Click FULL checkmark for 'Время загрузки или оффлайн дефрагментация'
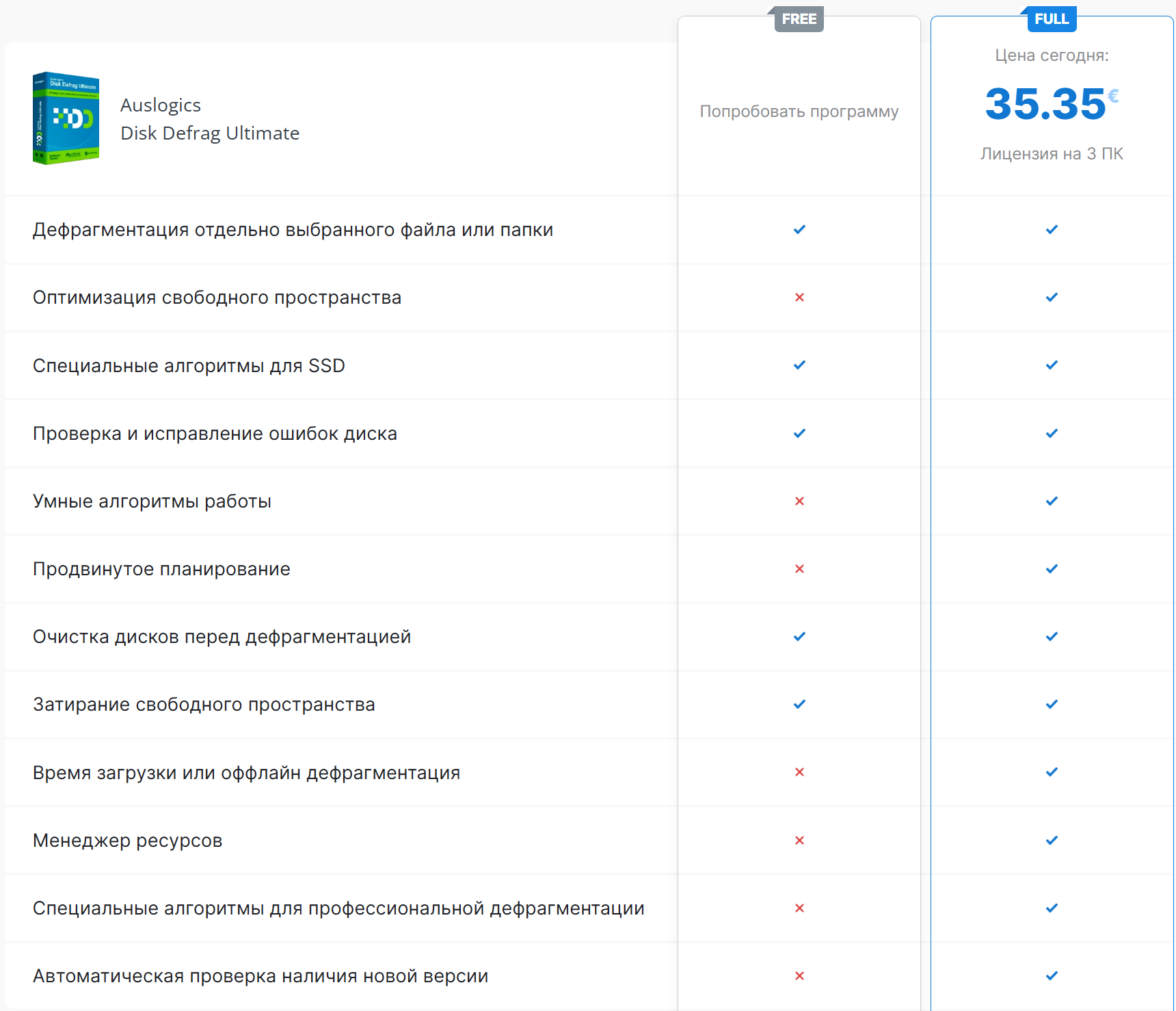Viewport: 1176px width, 1011px height. pos(1052,772)
